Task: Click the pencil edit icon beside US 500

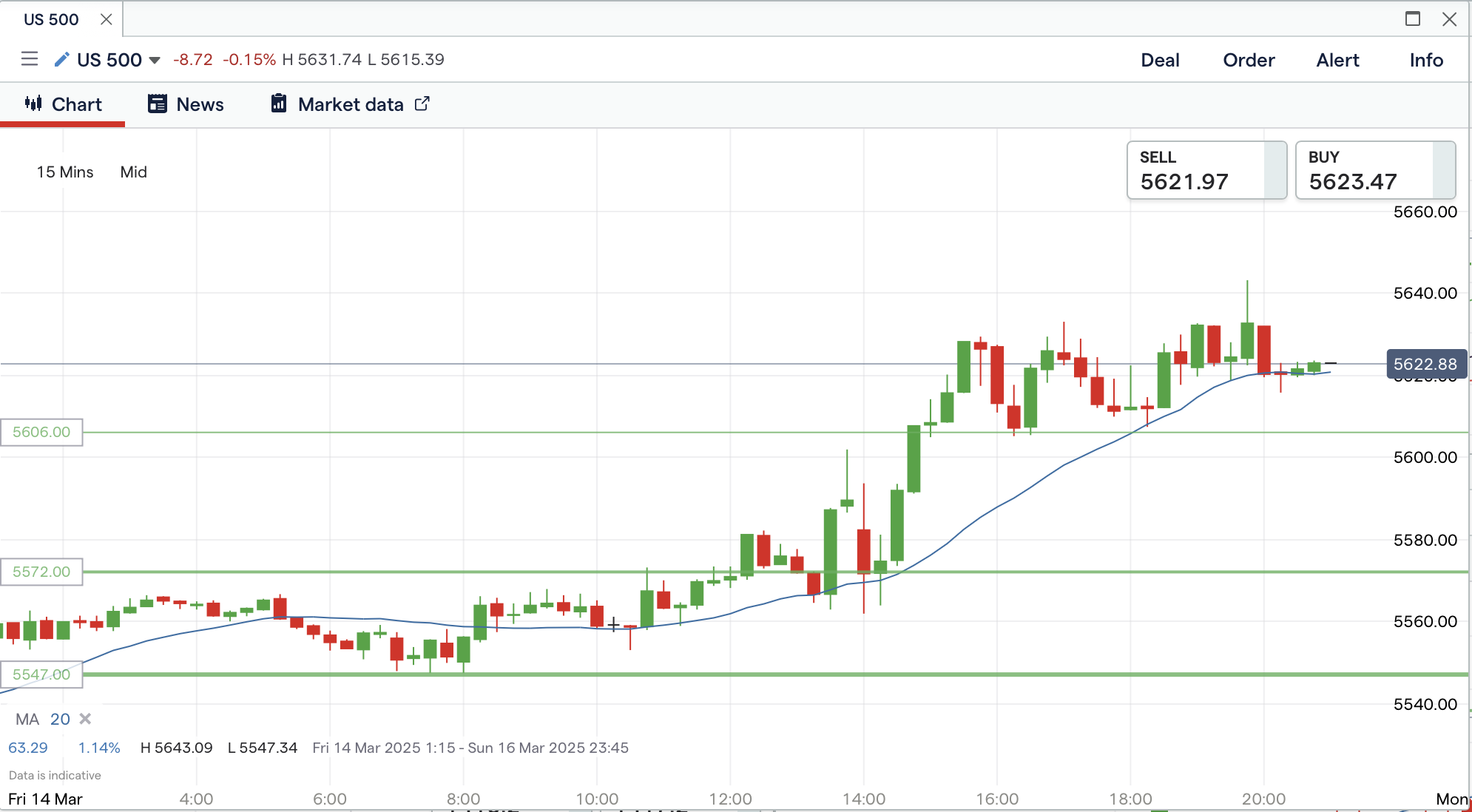Action: (62, 59)
